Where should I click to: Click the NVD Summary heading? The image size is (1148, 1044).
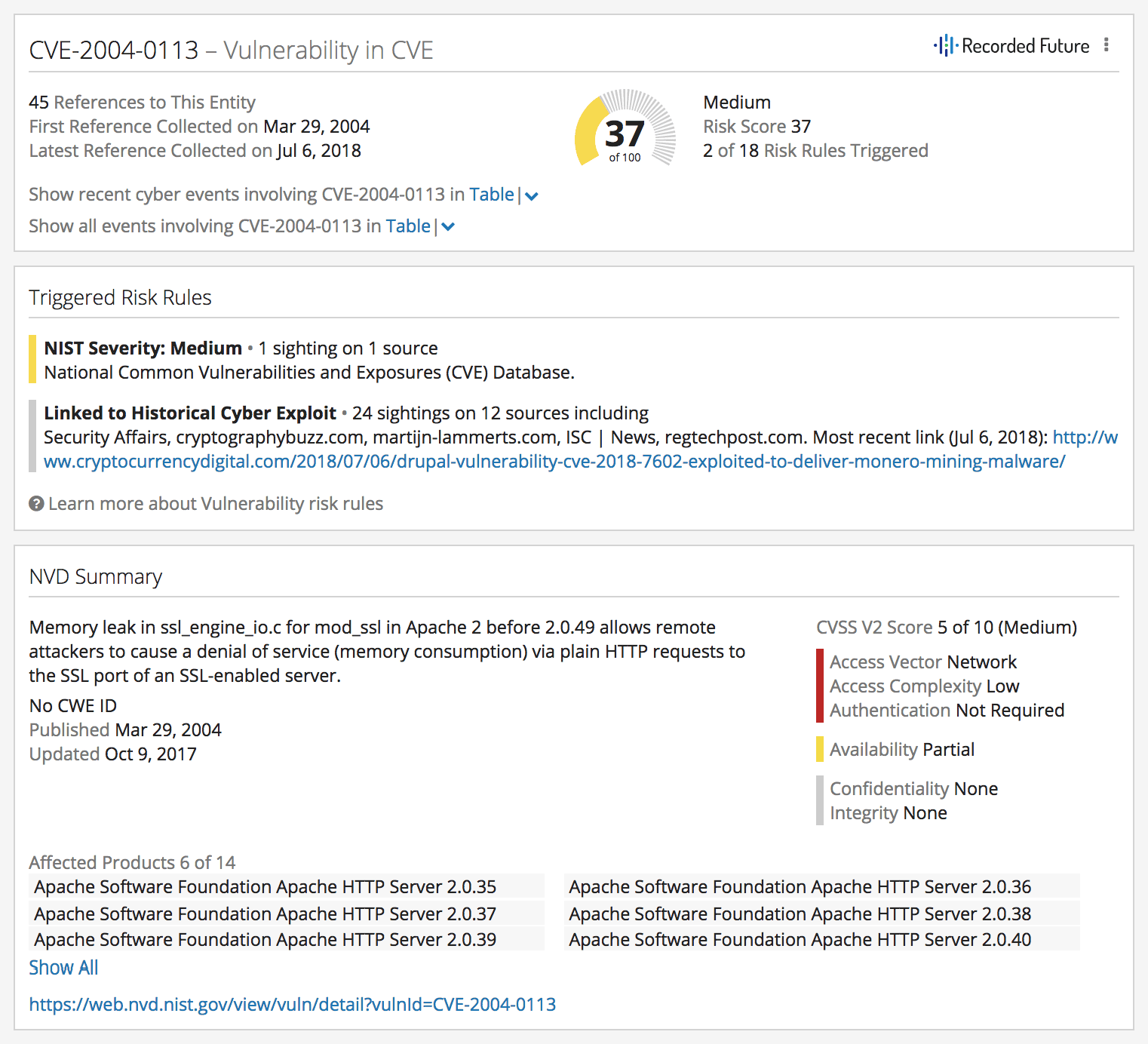click(96, 576)
